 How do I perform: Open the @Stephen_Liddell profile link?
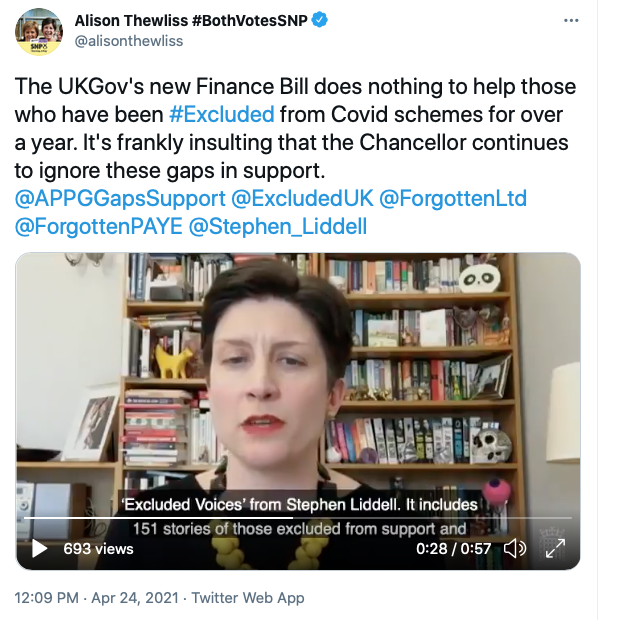point(278,227)
